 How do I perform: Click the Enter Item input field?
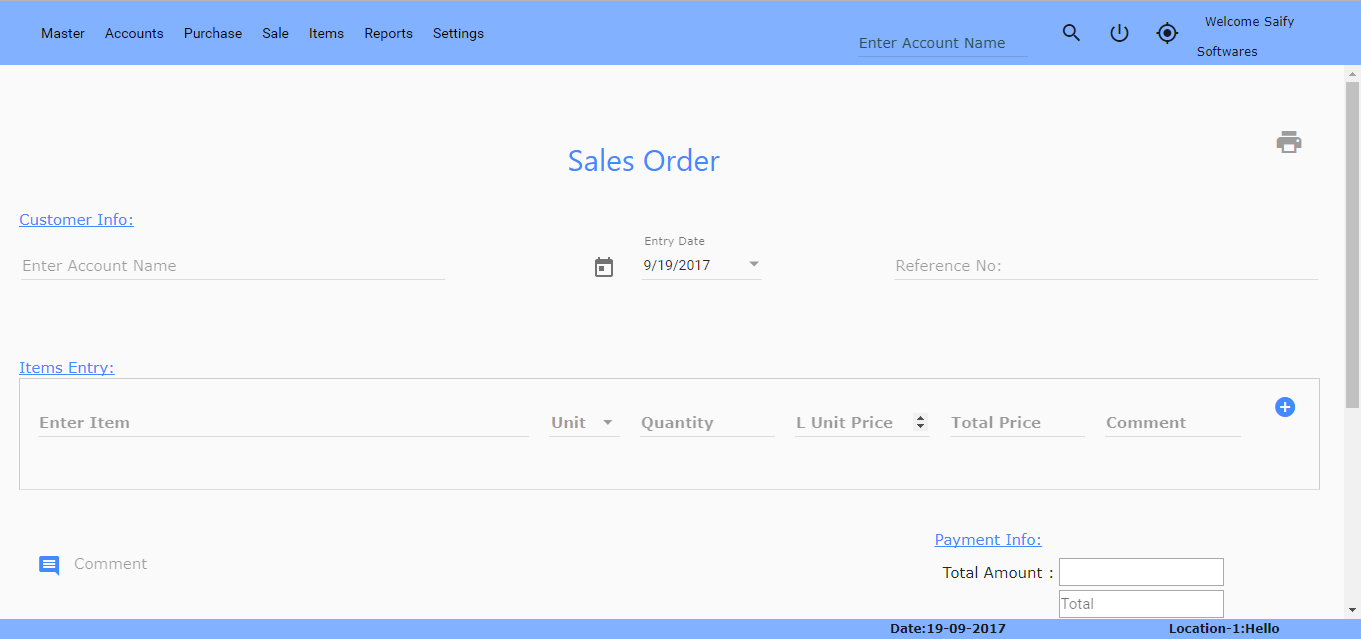[x=283, y=423]
